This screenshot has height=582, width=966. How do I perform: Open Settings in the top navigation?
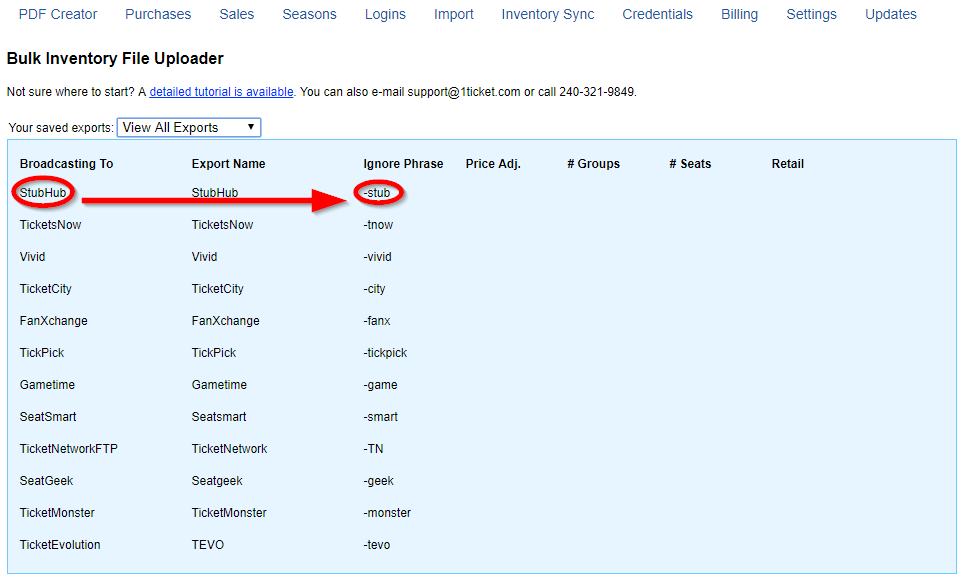[811, 14]
